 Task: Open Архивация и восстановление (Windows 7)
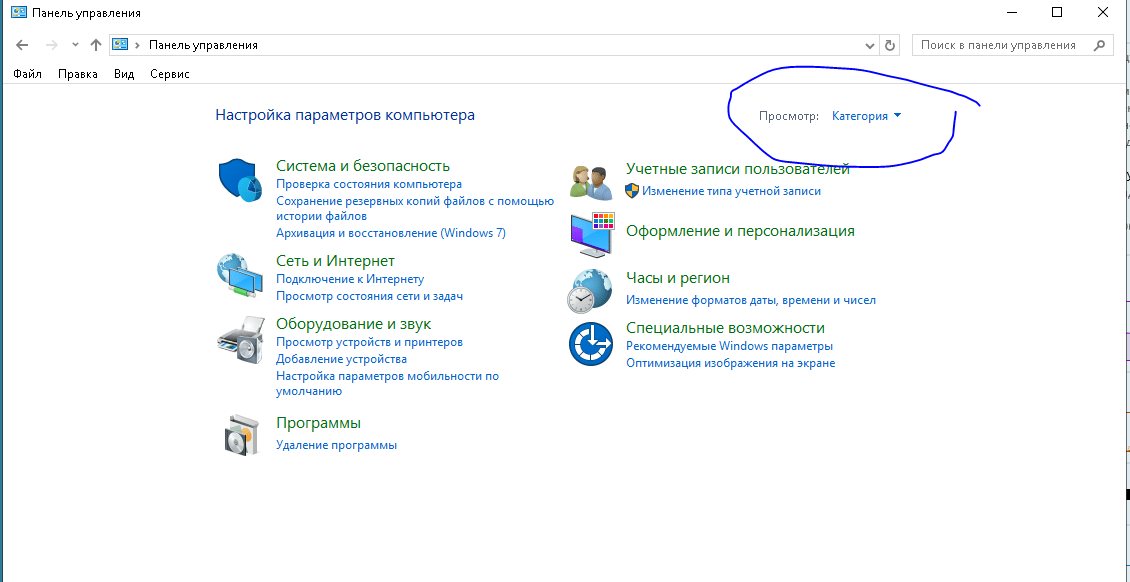tap(391, 233)
